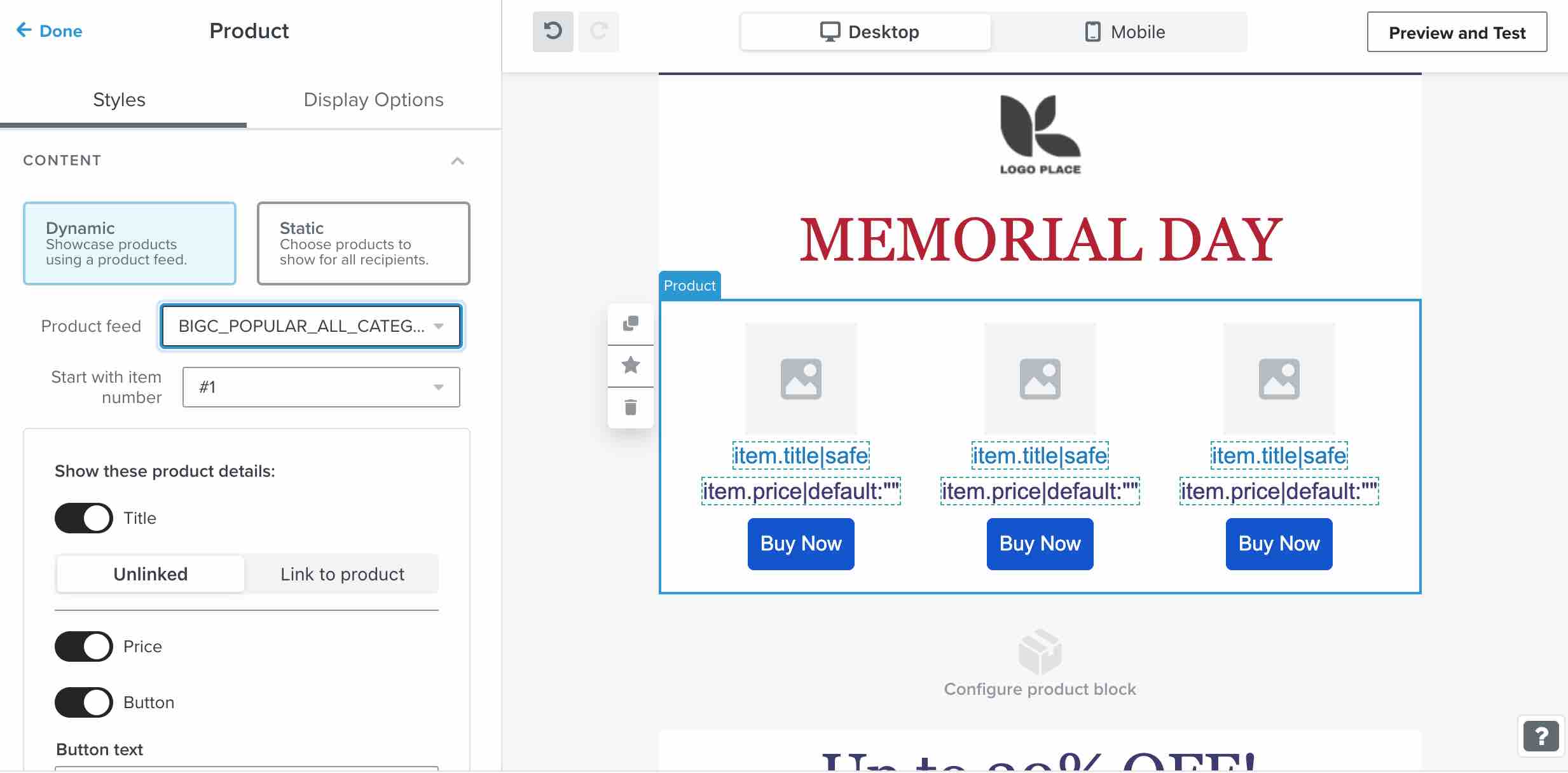The image size is (1568, 773).
Task: Select Link to product title option
Action: coord(341,574)
